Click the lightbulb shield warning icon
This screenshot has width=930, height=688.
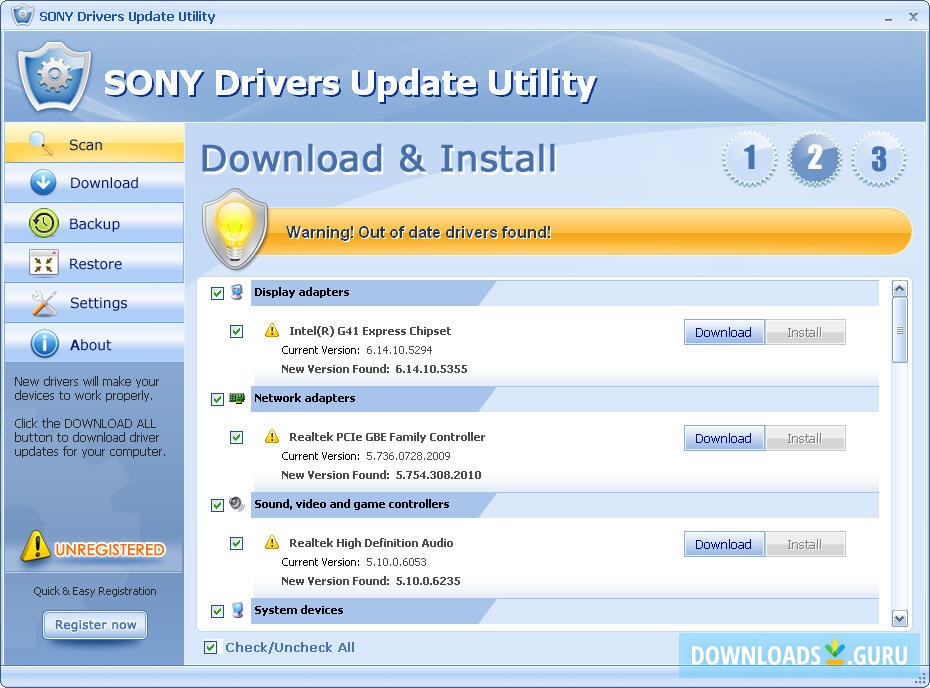pyautogui.click(x=235, y=229)
